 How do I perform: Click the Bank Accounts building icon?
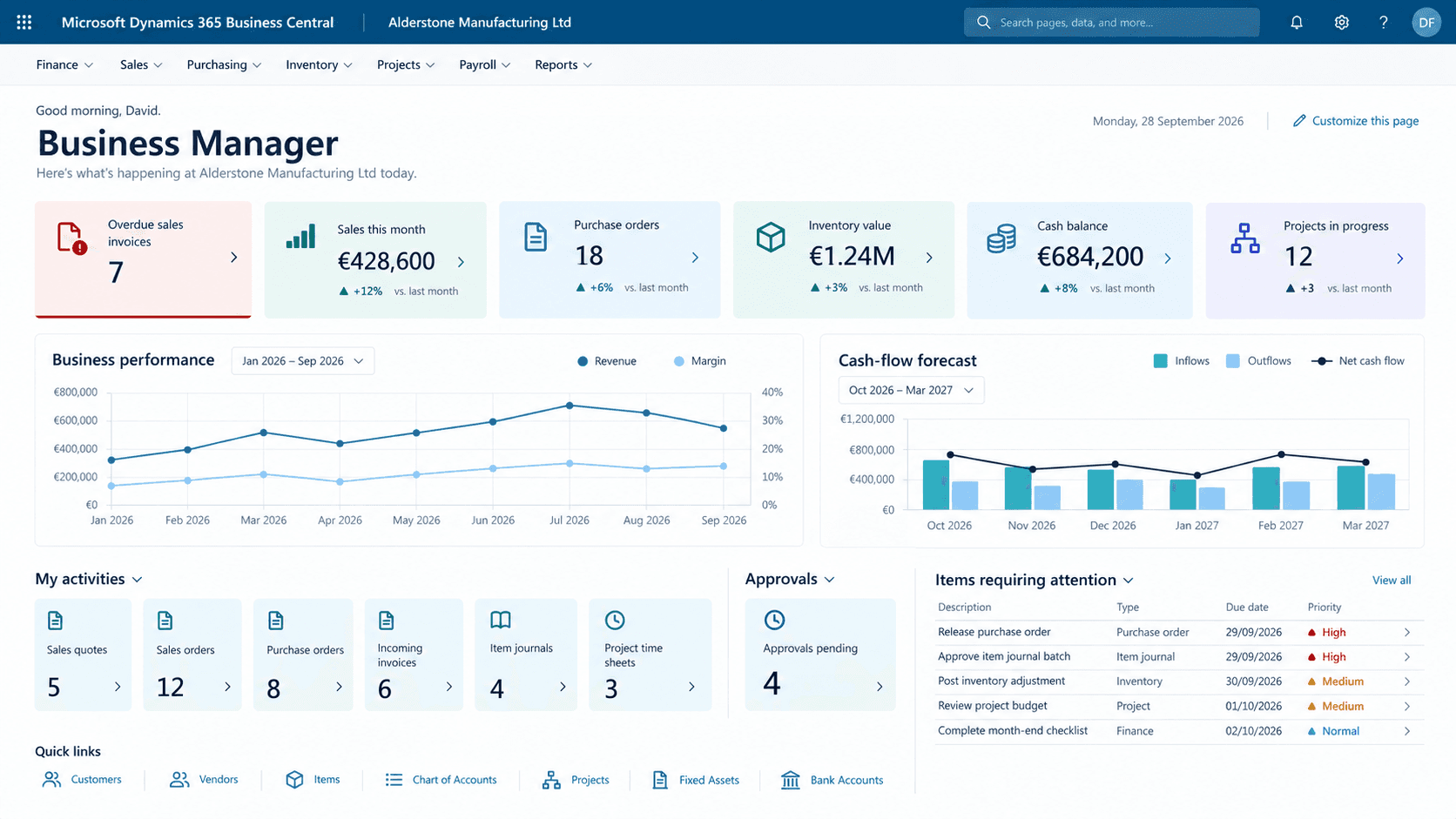(791, 780)
